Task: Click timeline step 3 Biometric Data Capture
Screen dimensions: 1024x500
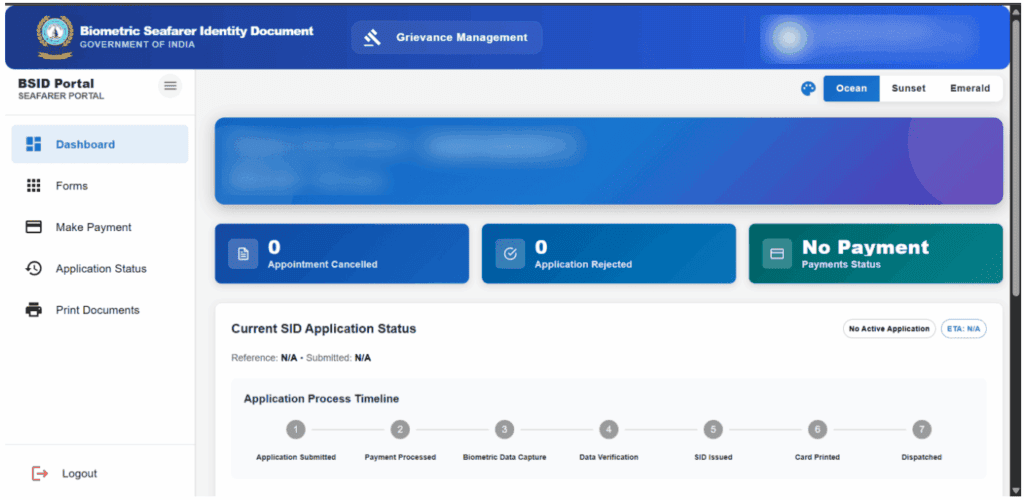Action: pos(504,430)
